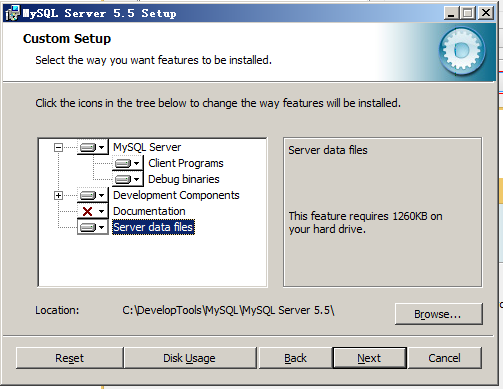The width and height of the screenshot is (503, 389).
Task: Open the Disk Usage dialog
Action: 190,358
